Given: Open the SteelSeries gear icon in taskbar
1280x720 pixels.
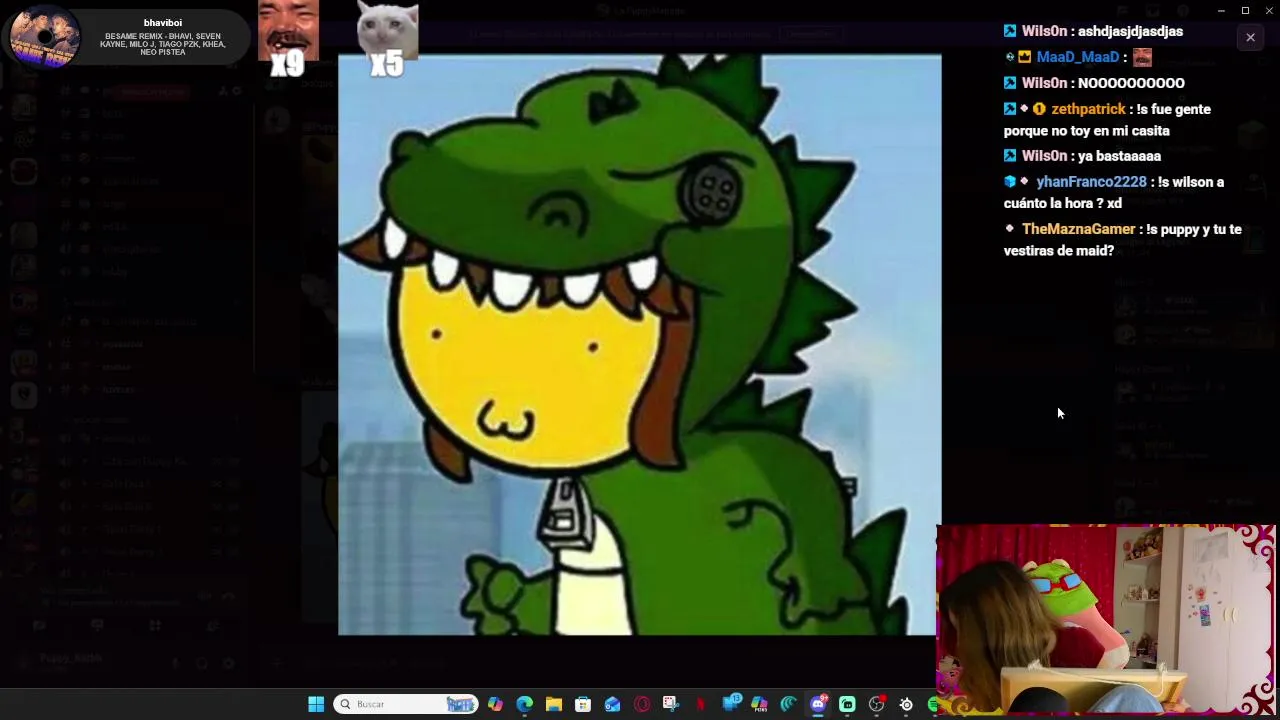Looking at the screenshot, I should [x=906, y=704].
